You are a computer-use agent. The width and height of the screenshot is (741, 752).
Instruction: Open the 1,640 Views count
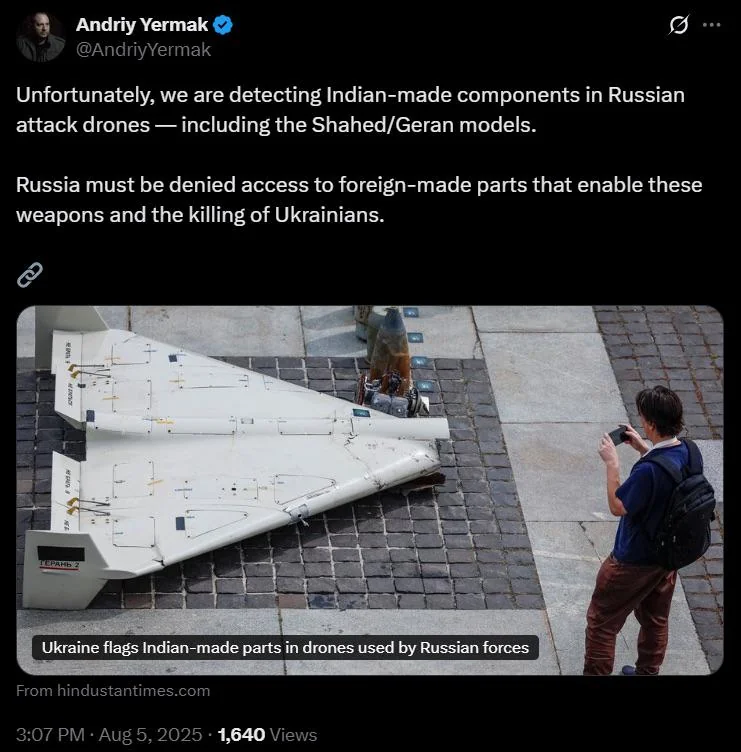[x=267, y=734]
